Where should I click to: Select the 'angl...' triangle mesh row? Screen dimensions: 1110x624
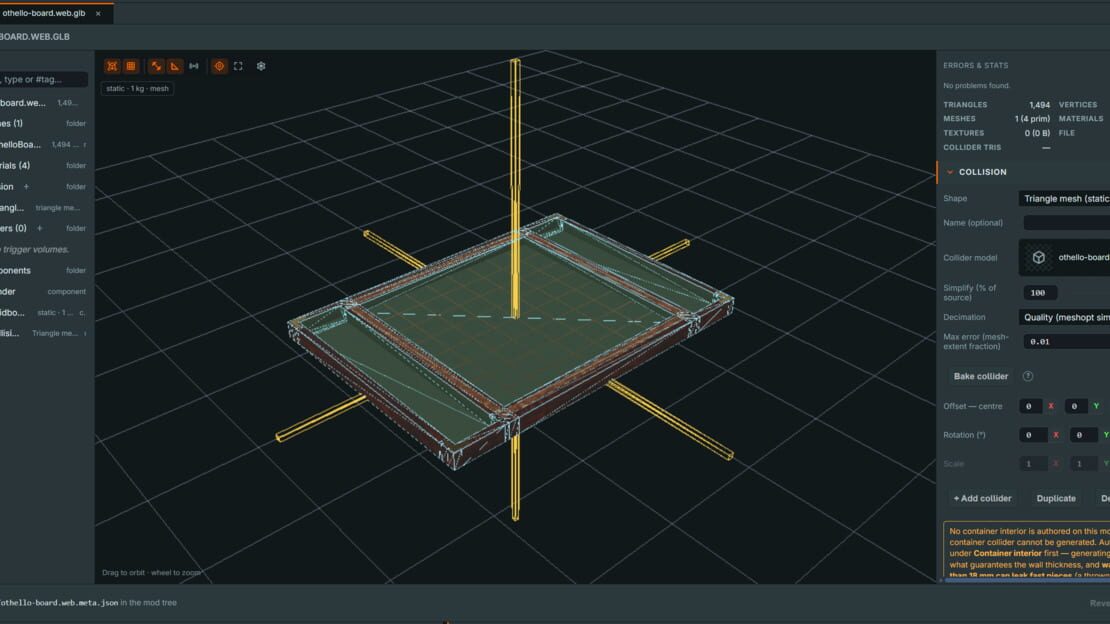[44, 208]
